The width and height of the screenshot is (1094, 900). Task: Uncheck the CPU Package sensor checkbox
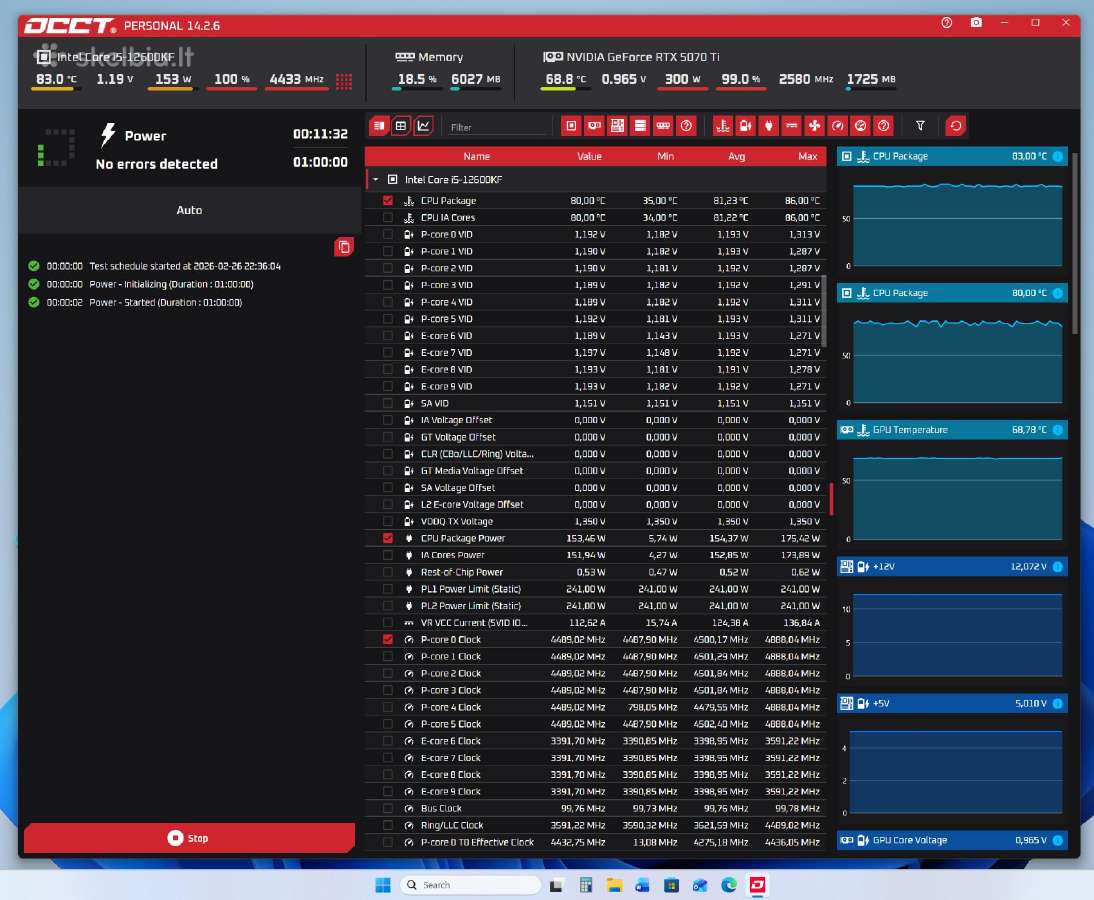[388, 200]
